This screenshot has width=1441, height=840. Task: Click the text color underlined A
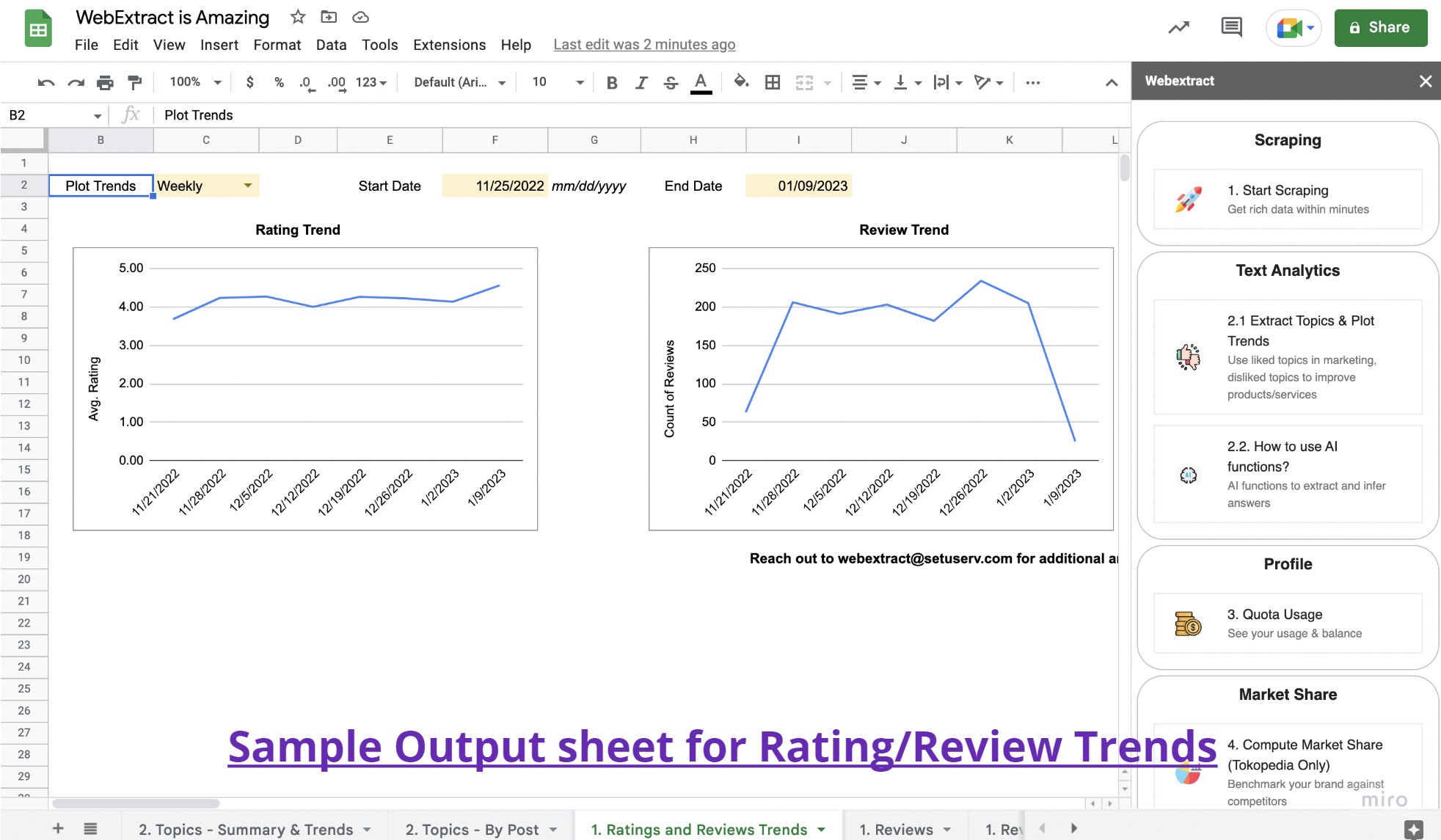701,82
